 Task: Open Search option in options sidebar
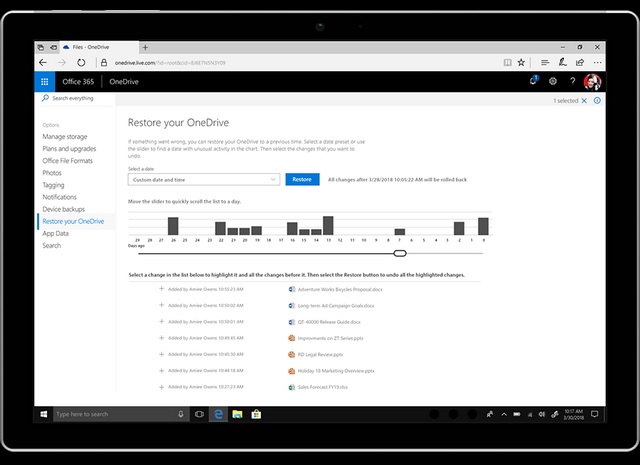52,245
